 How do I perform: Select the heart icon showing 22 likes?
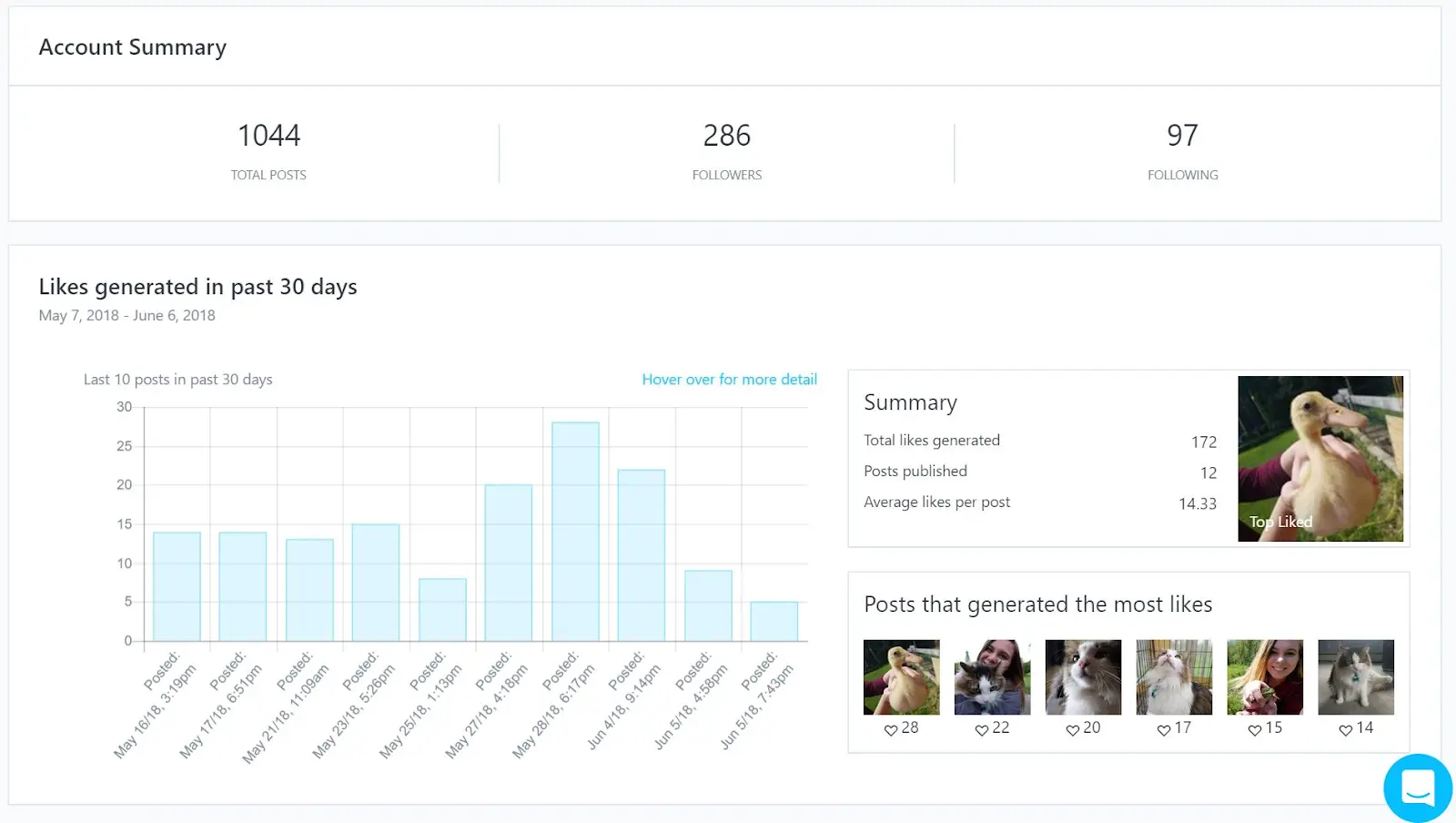(x=981, y=729)
